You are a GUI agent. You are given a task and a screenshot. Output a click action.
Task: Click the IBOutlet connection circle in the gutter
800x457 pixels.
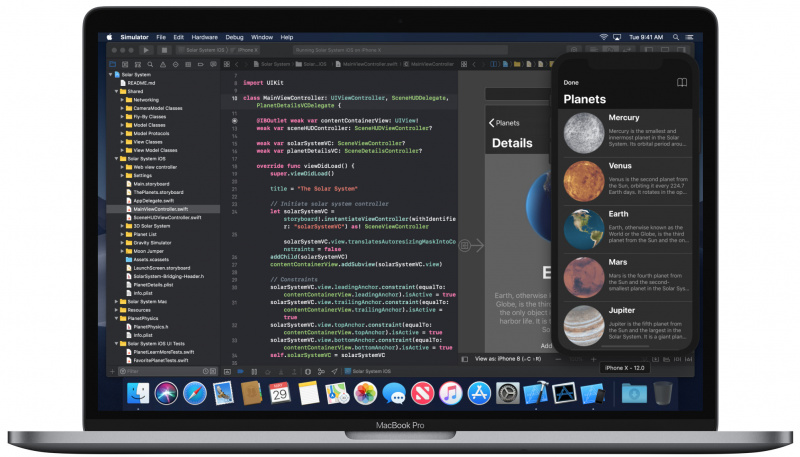(x=235, y=121)
